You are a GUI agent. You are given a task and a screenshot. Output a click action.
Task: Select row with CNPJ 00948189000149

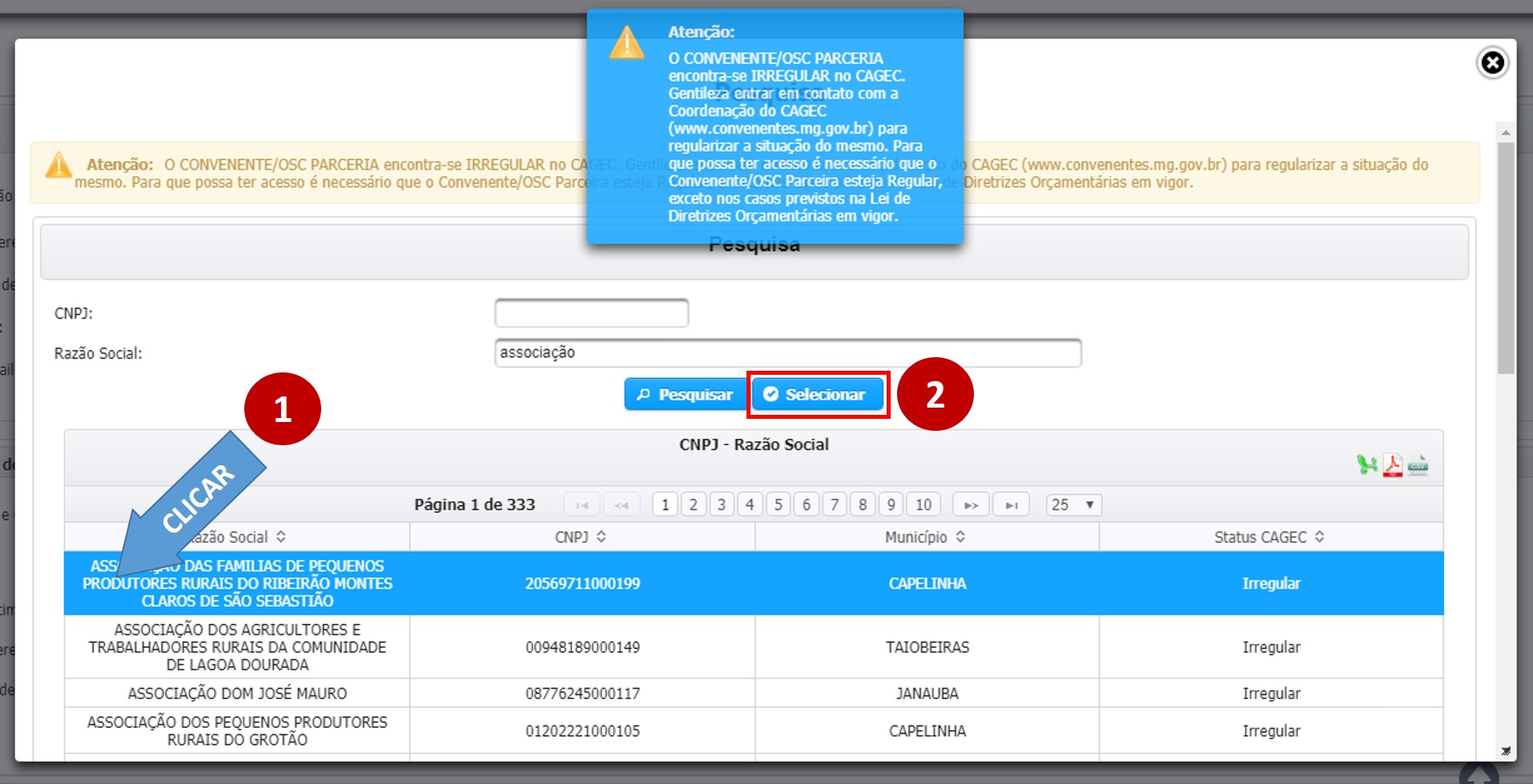pos(582,647)
